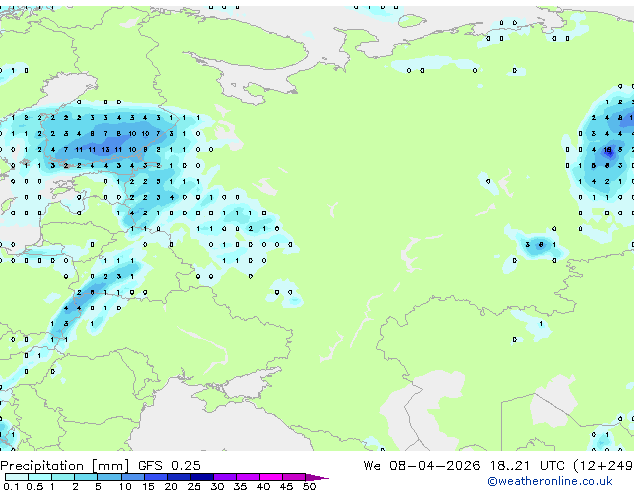
Task: Click the 'We 08-04-2026' date text
Action: 422,466
